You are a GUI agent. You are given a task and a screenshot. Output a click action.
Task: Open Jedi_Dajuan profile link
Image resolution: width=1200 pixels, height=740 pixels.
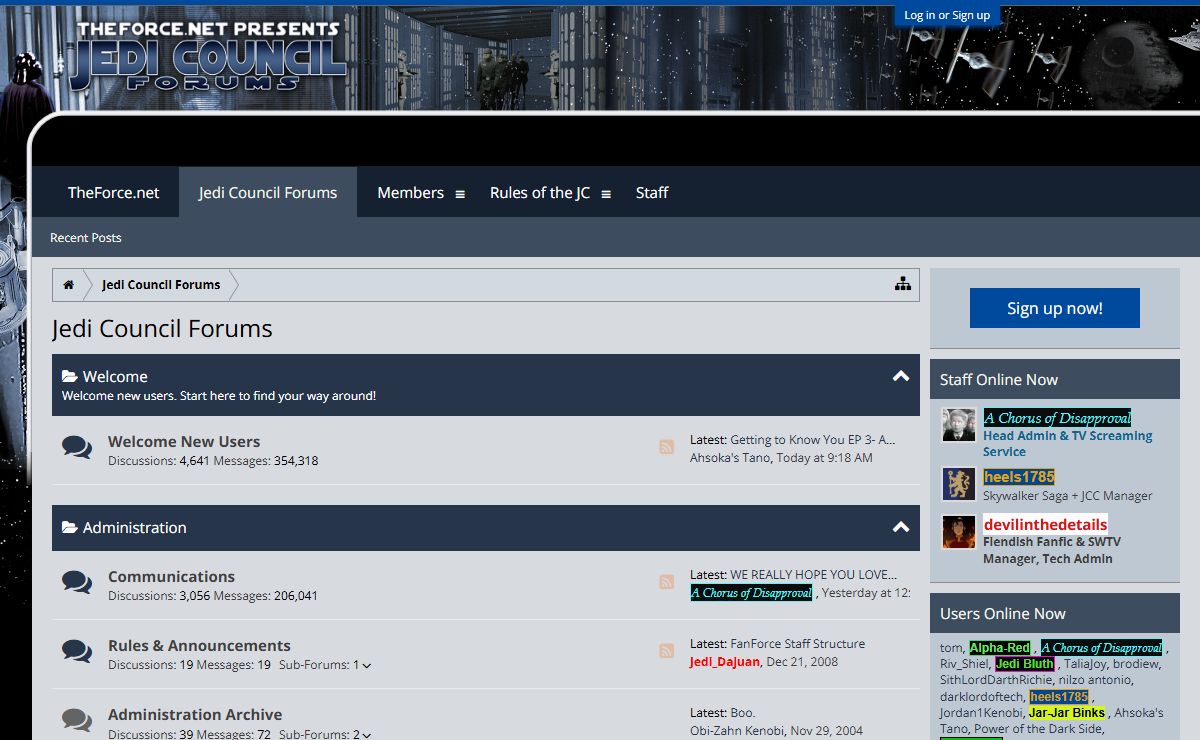tap(725, 661)
